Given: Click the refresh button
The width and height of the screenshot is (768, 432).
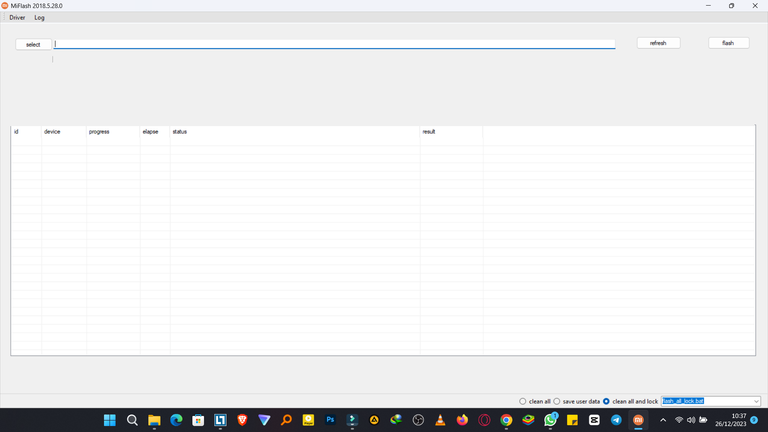Looking at the screenshot, I should (658, 43).
